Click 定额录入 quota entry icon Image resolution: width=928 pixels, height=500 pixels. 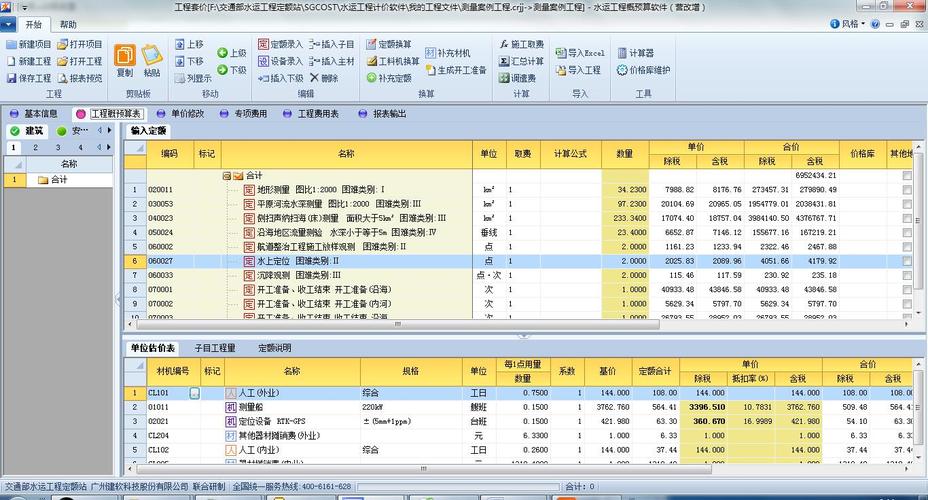point(263,44)
